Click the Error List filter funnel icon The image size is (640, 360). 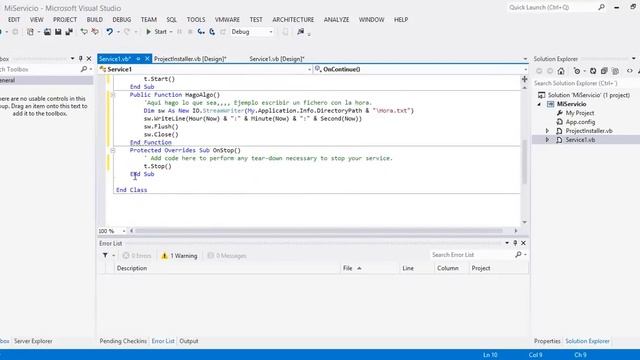(105, 256)
